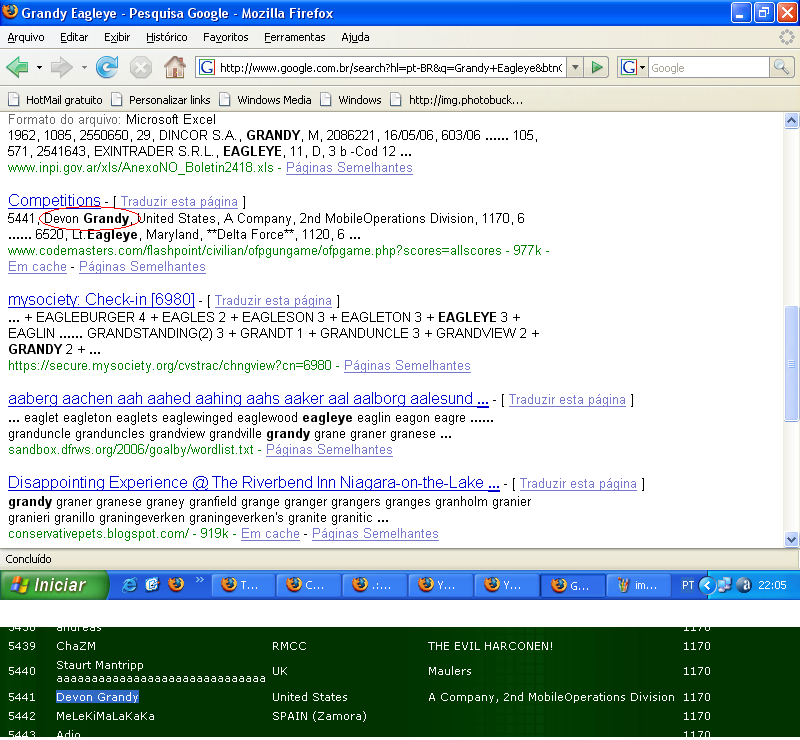The image size is (800, 740).
Task: Click the network connection tray icon
Action: pos(724,585)
